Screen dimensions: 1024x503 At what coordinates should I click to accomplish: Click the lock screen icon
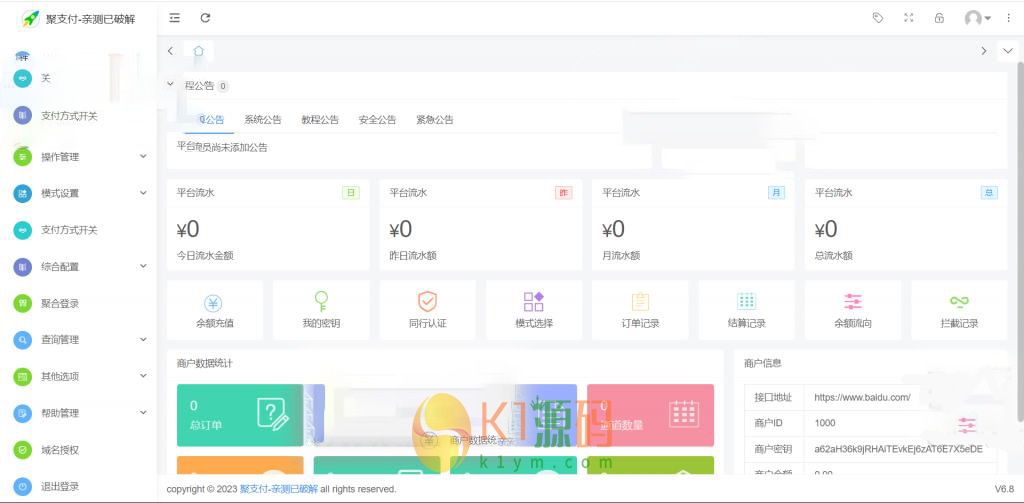tap(938, 18)
